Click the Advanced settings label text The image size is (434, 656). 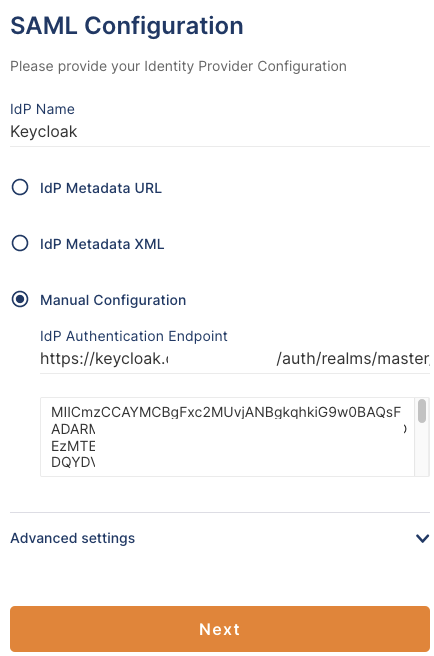[72, 538]
